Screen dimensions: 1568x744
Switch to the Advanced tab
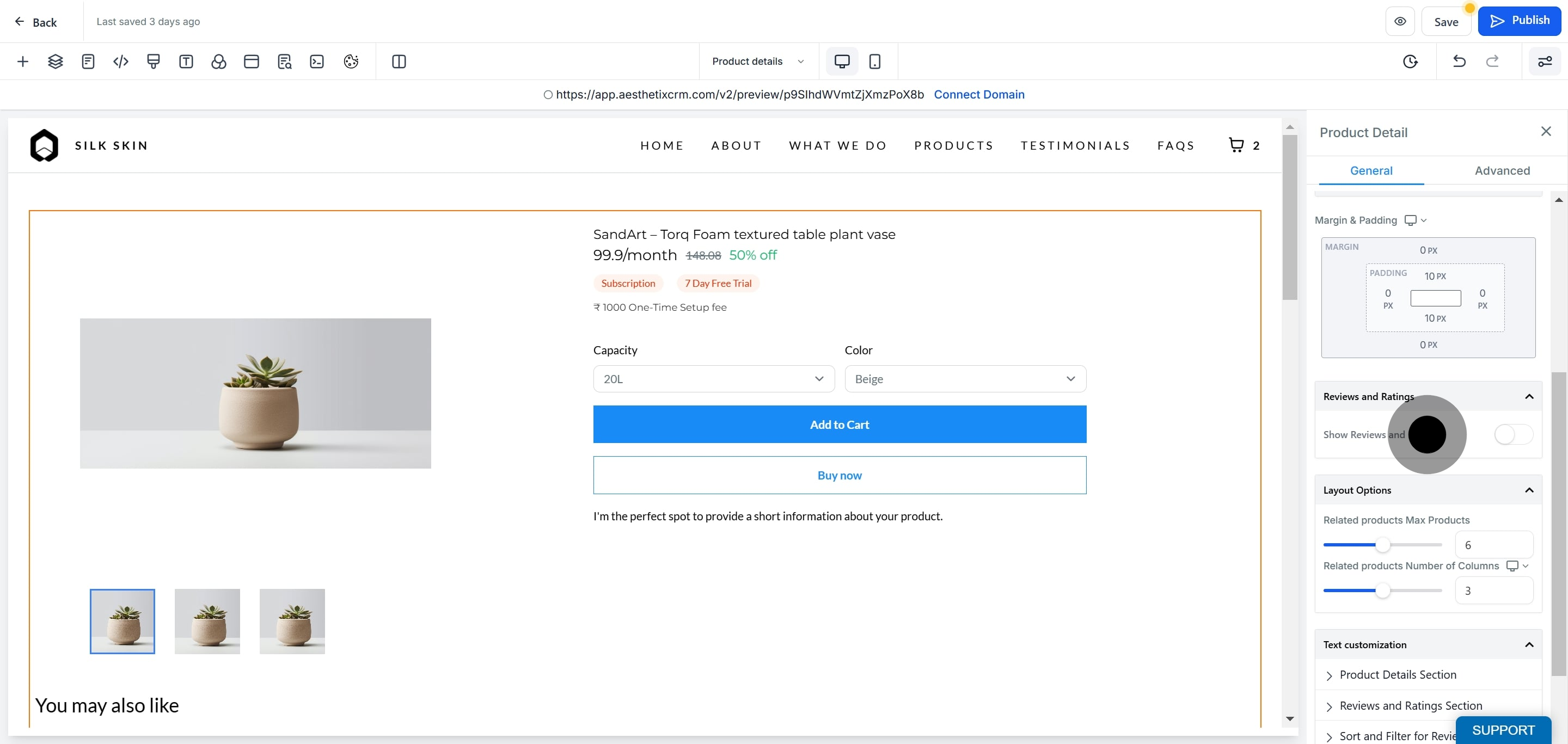point(1502,171)
